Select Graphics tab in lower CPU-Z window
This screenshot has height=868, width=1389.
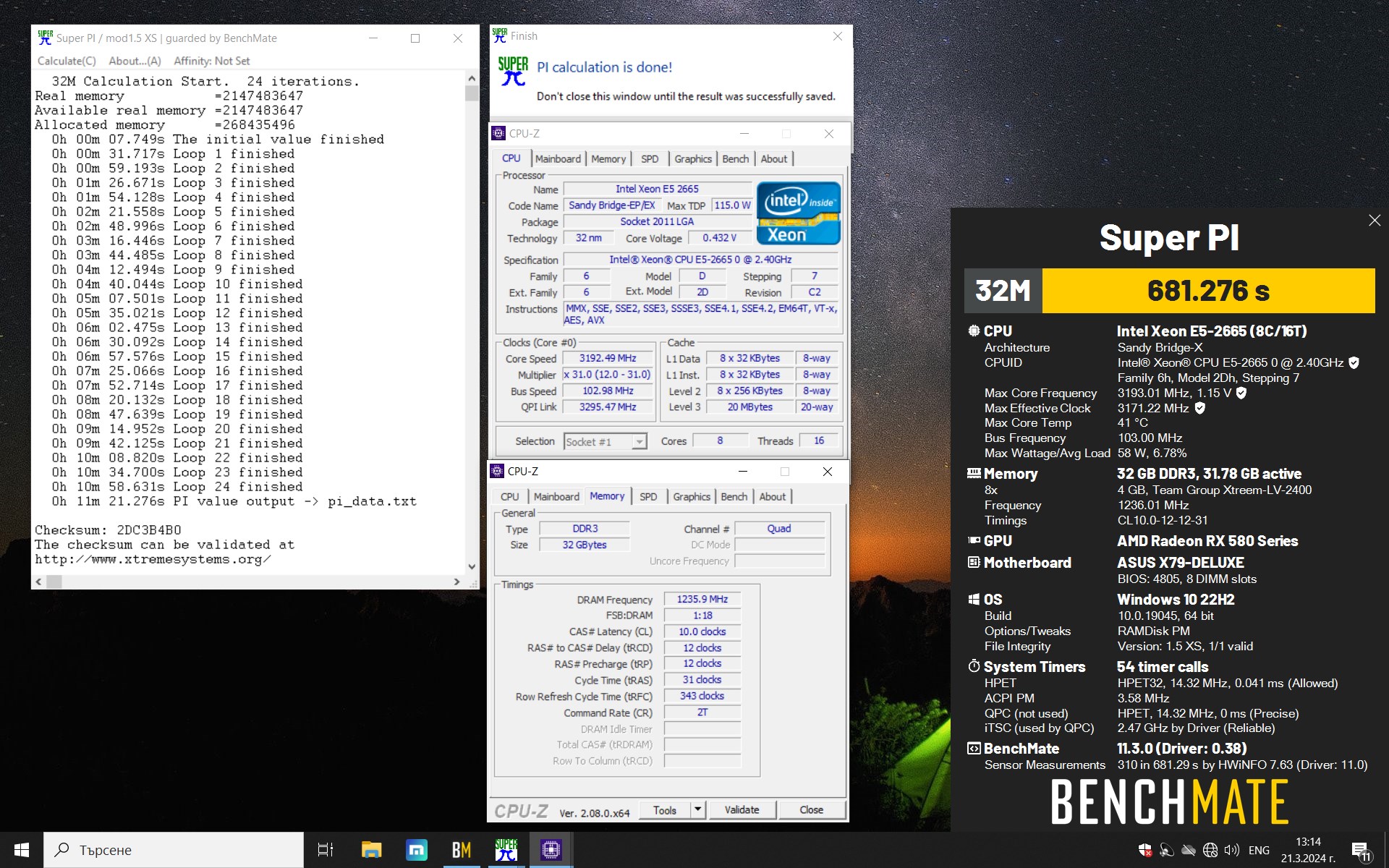pos(692,497)
